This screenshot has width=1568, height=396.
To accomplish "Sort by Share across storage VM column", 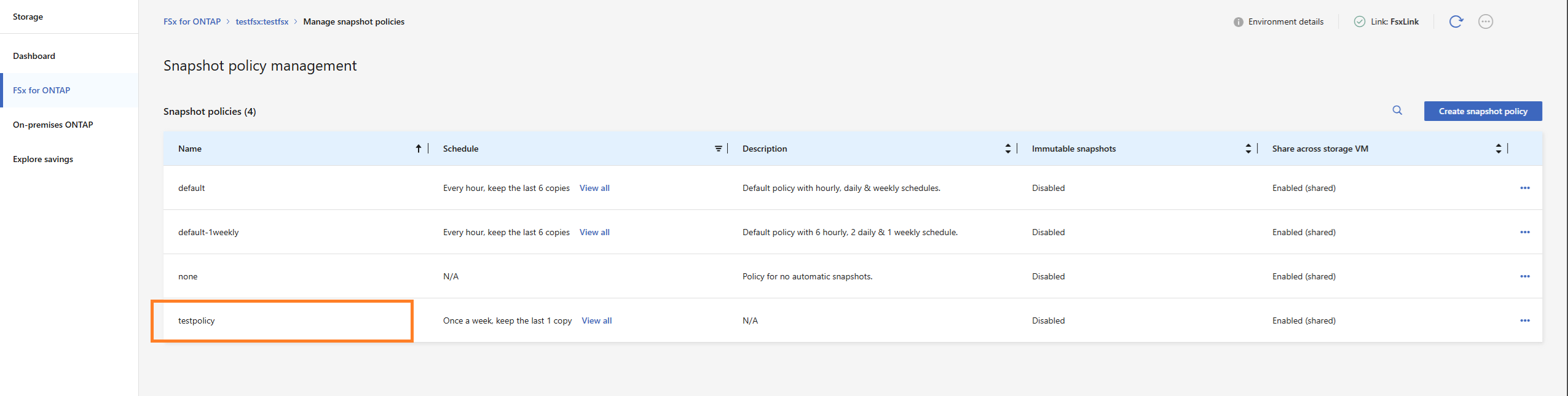I will (x=1498, y=149).
